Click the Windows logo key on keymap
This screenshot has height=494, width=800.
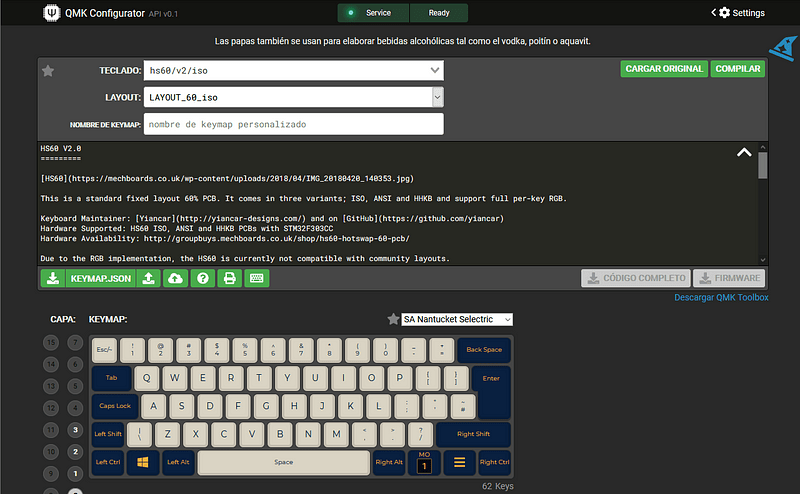[143, 462]
